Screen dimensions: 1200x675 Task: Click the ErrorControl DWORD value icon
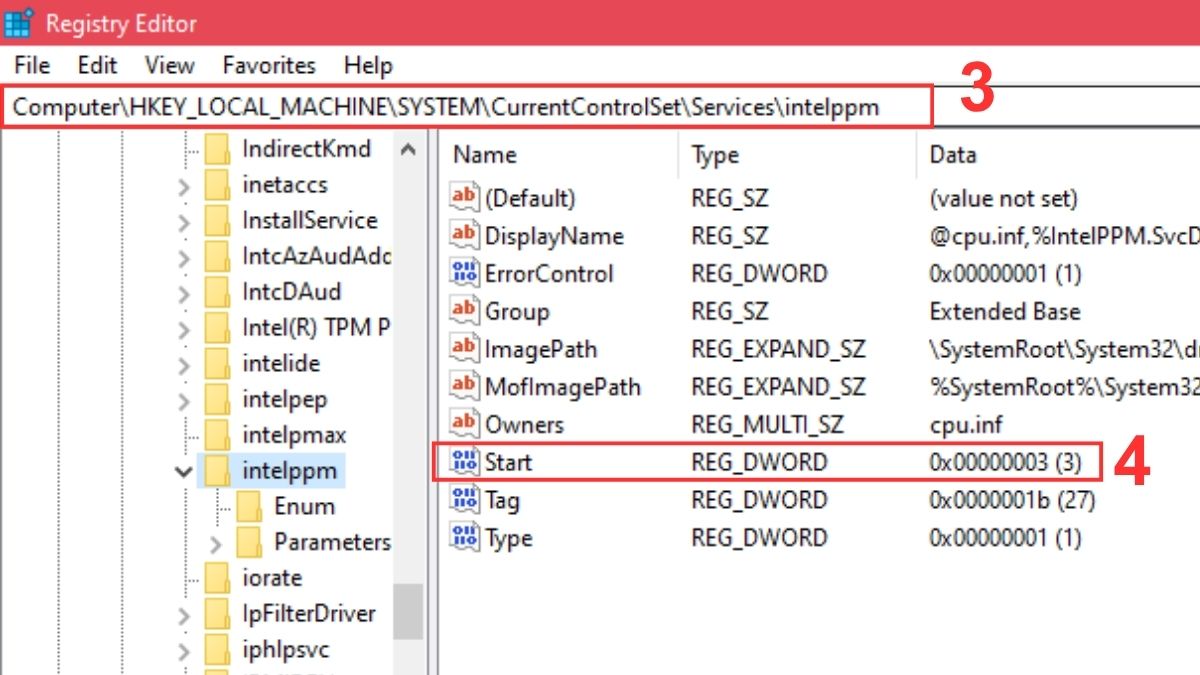click(465, 274)
